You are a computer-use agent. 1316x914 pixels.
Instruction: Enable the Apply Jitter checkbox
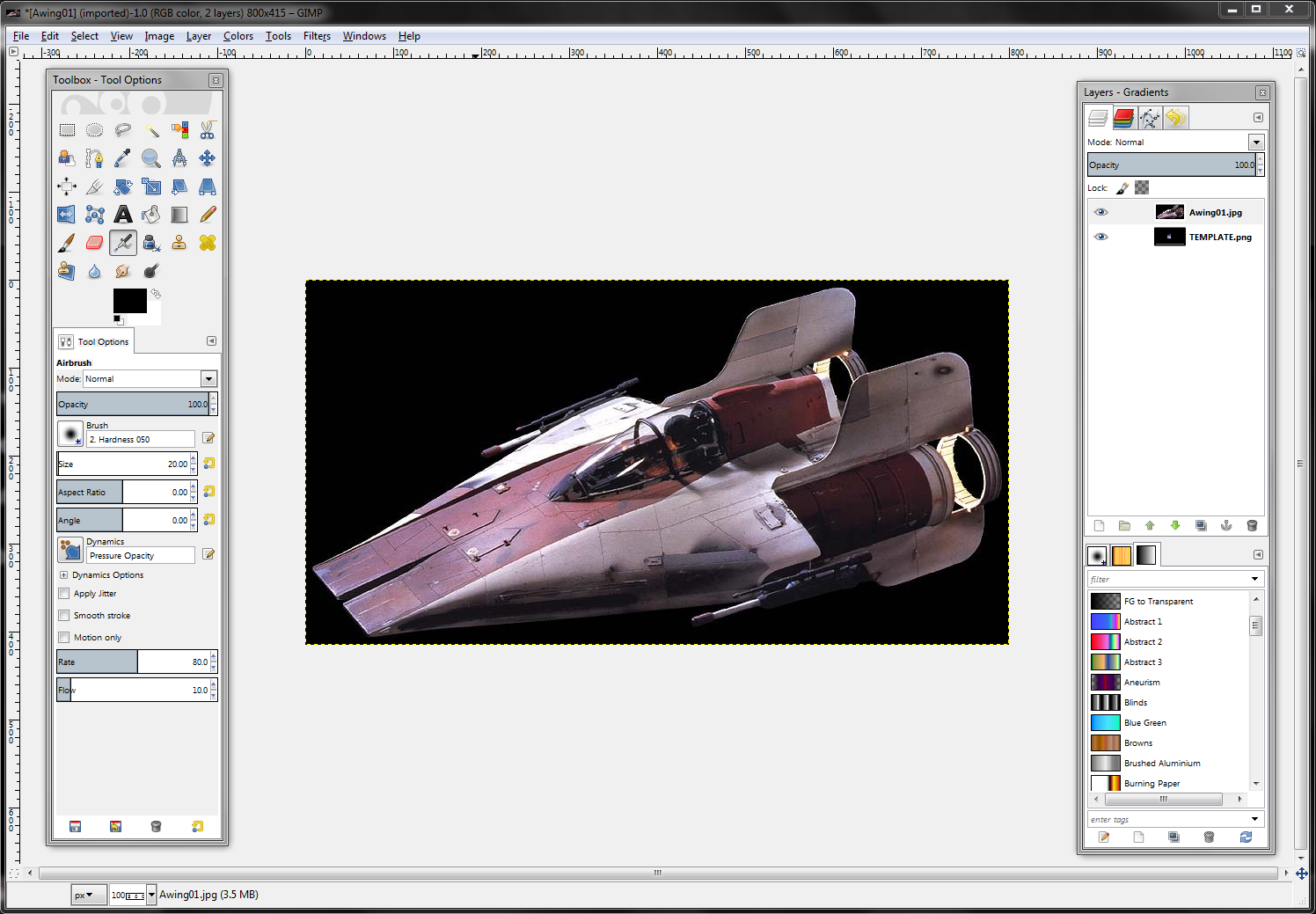64,594
